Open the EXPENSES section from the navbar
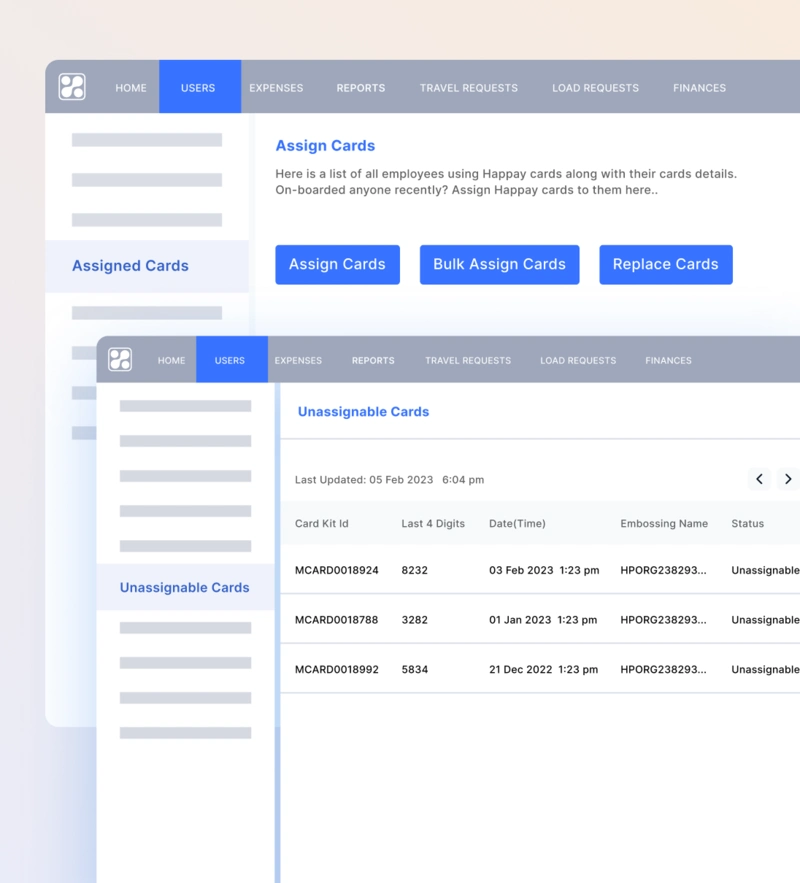 point(276,87)
